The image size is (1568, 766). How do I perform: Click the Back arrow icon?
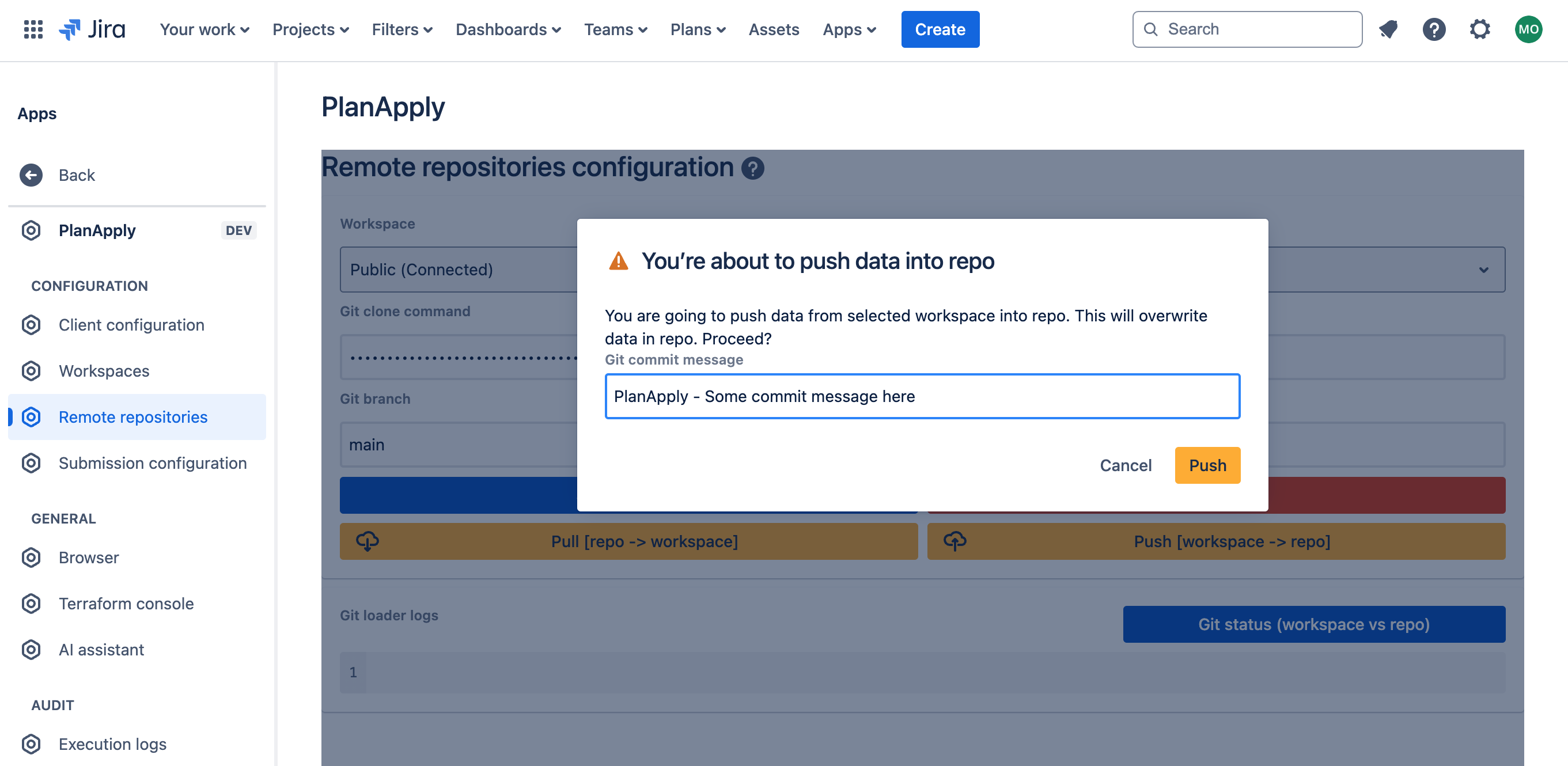pyautogui.click(x=31, y=175)
